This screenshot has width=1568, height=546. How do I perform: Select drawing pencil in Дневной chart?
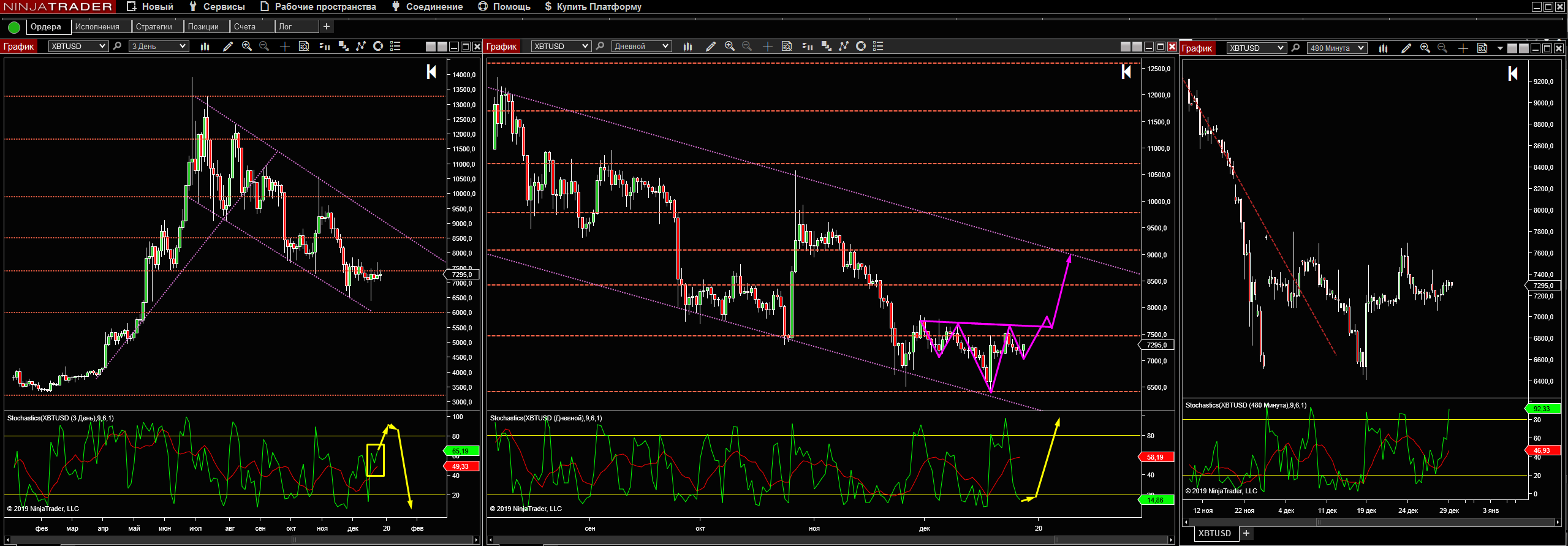[711, 47]
